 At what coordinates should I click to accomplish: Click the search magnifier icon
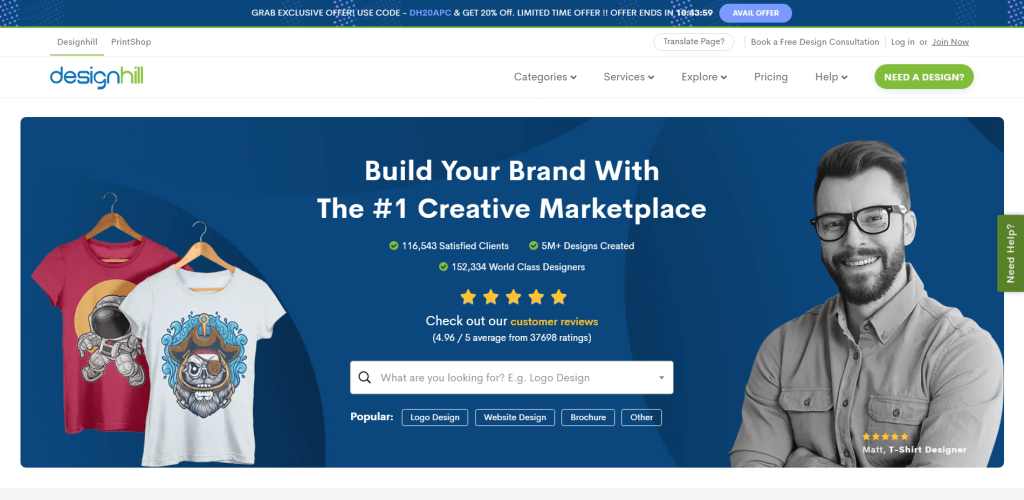365,377
